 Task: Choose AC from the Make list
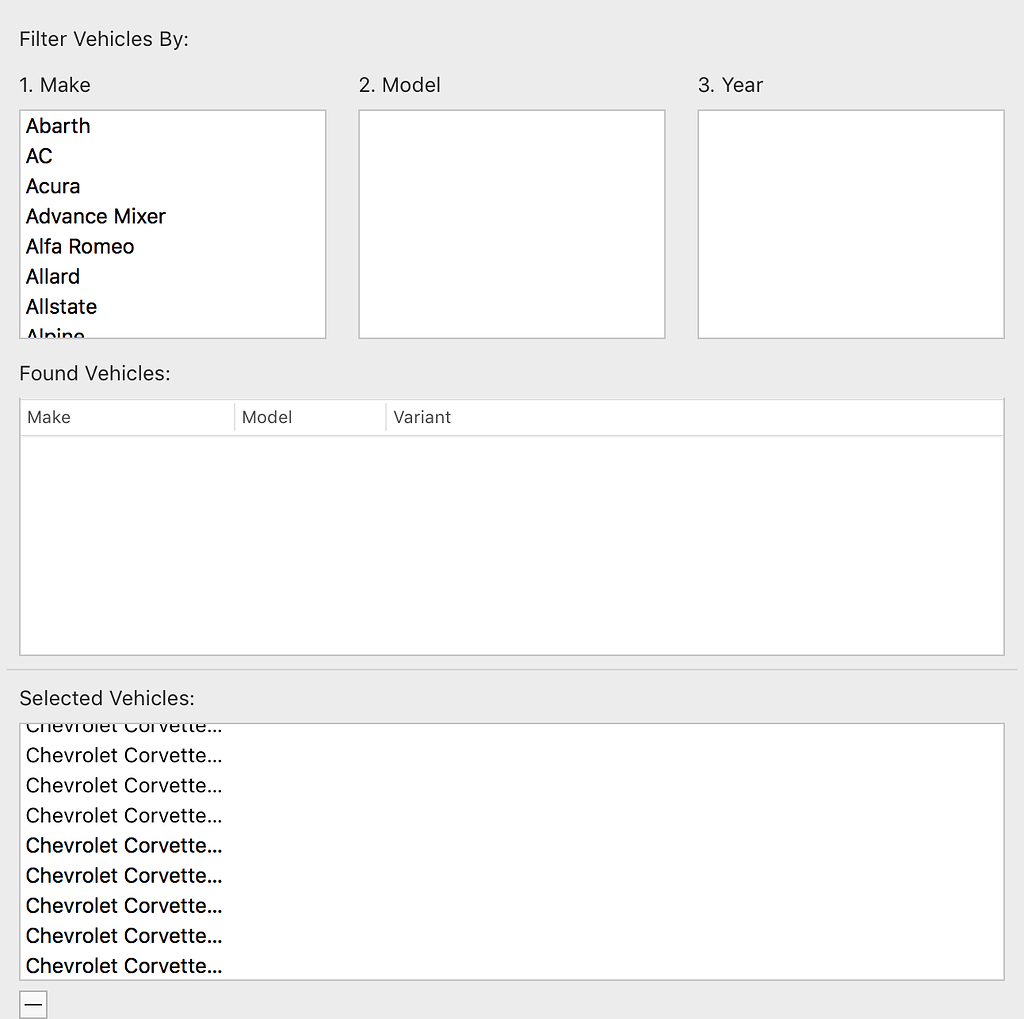[x=172, y=156]
